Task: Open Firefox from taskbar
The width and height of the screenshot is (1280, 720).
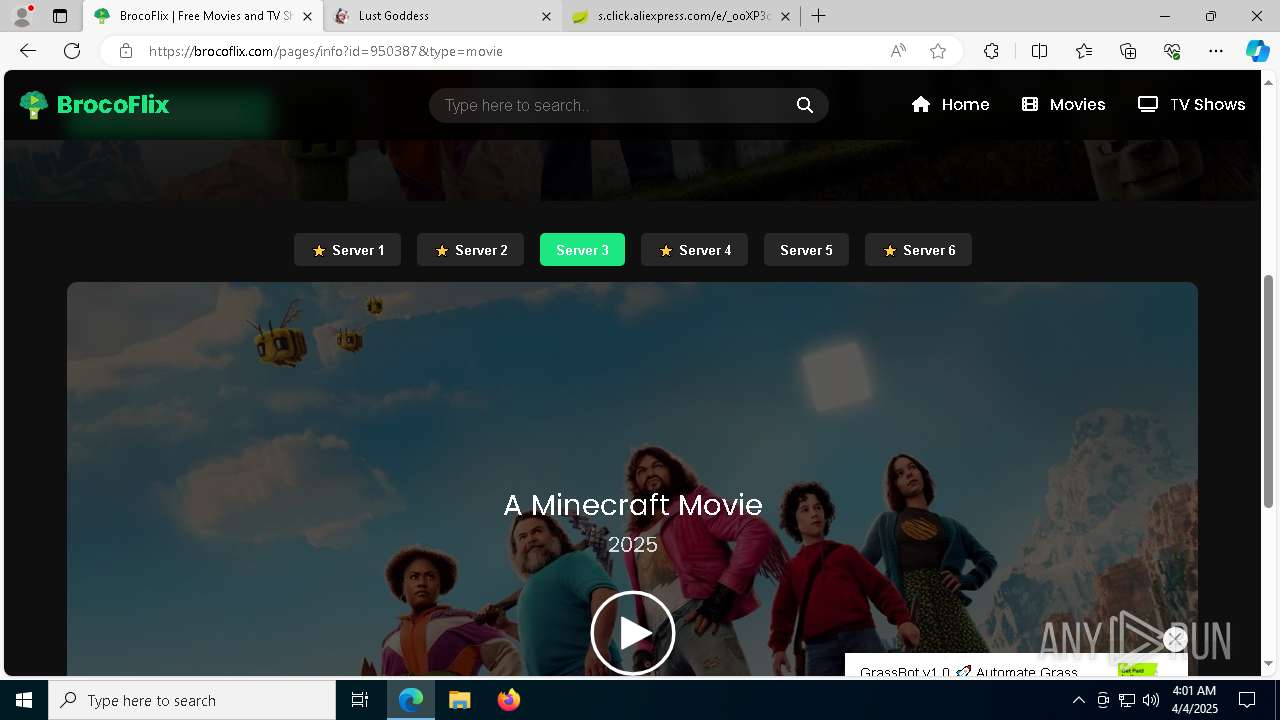Action: click(508, 700)
